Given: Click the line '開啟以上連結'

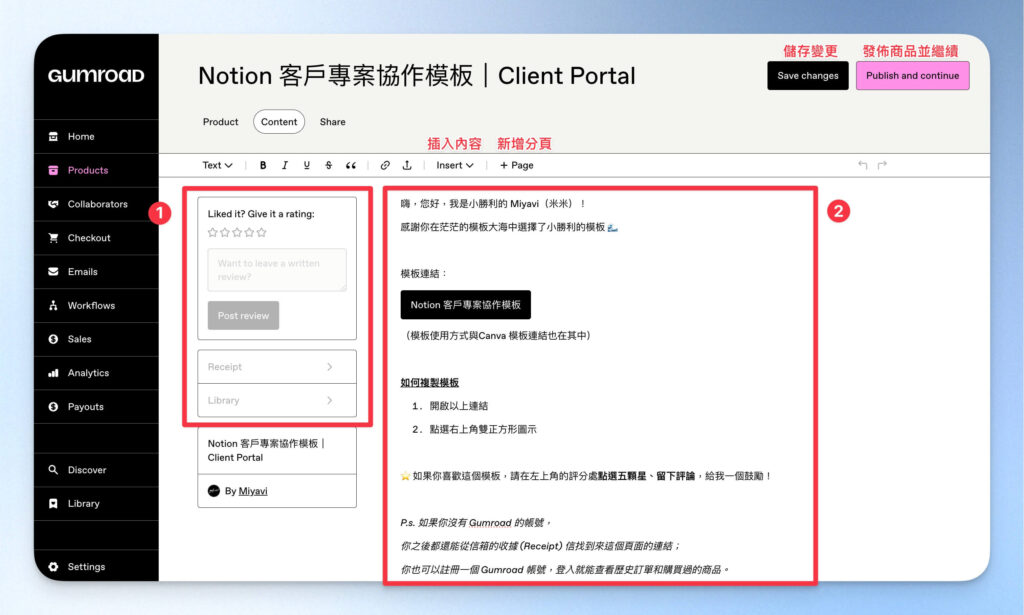Looking at the screenshot, I should pyautogui.click(x=458, y=406).
